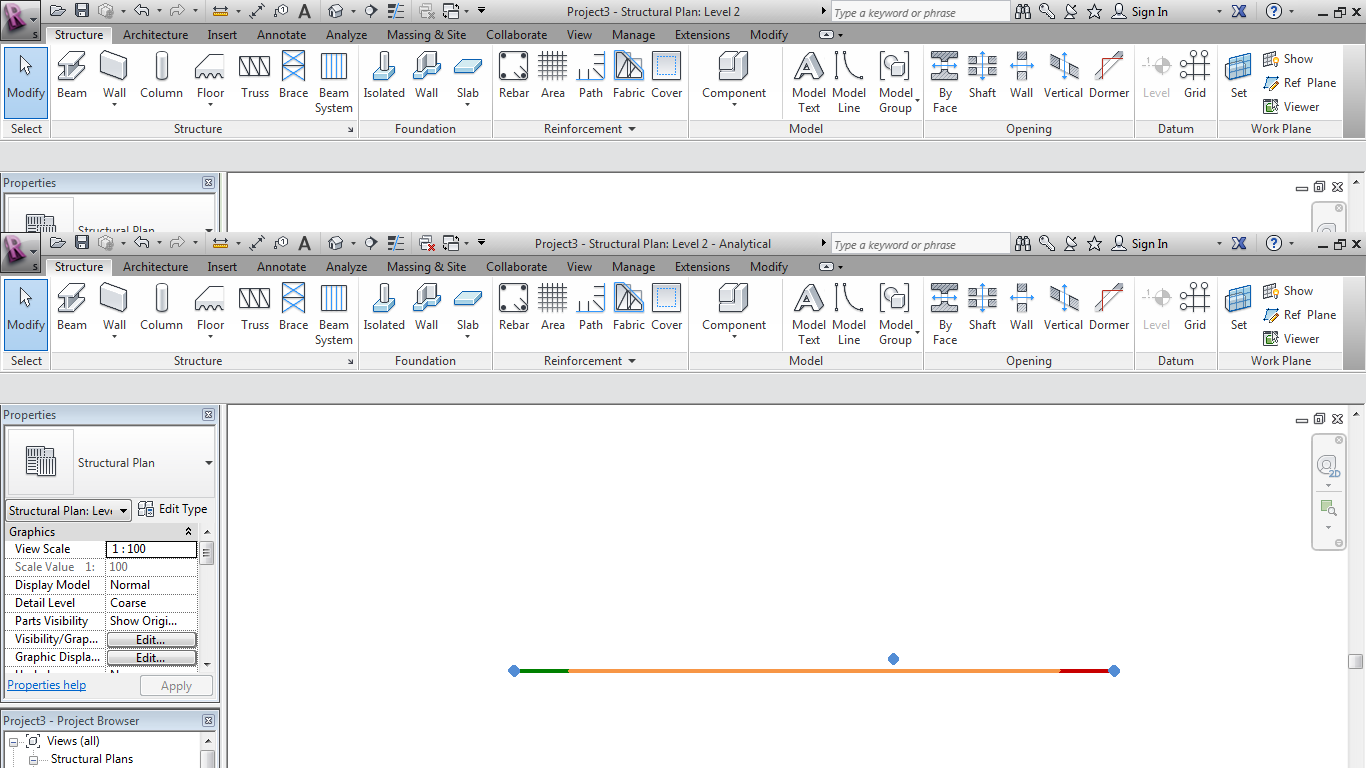Screen dimensions: 1366x768
Task: Click Save icon in Analytical window quick toolbar
Action: (82, 243)
